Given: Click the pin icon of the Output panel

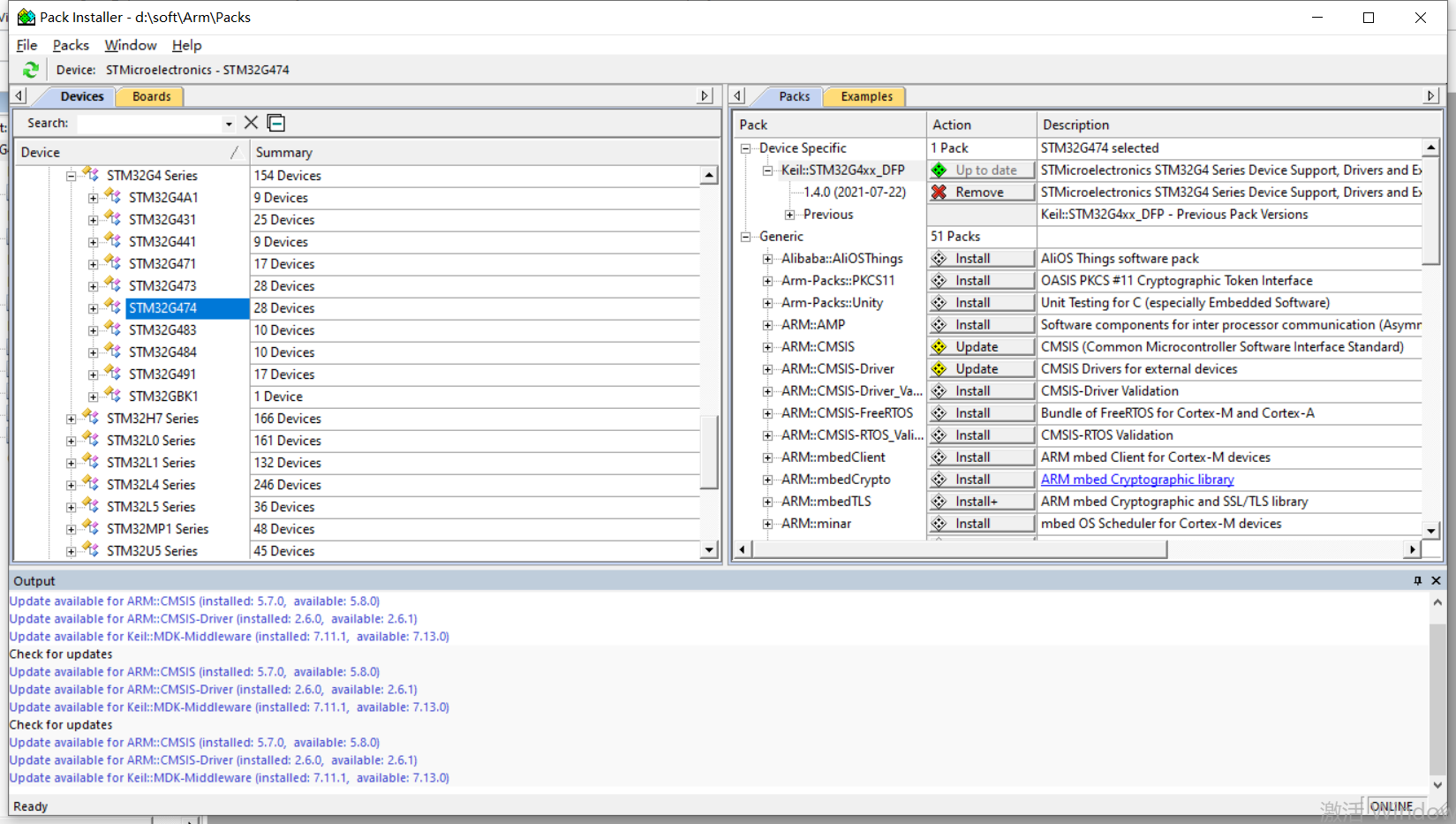Looking at the screenshot, I should pyautogui.click(x=1418, y=580).
